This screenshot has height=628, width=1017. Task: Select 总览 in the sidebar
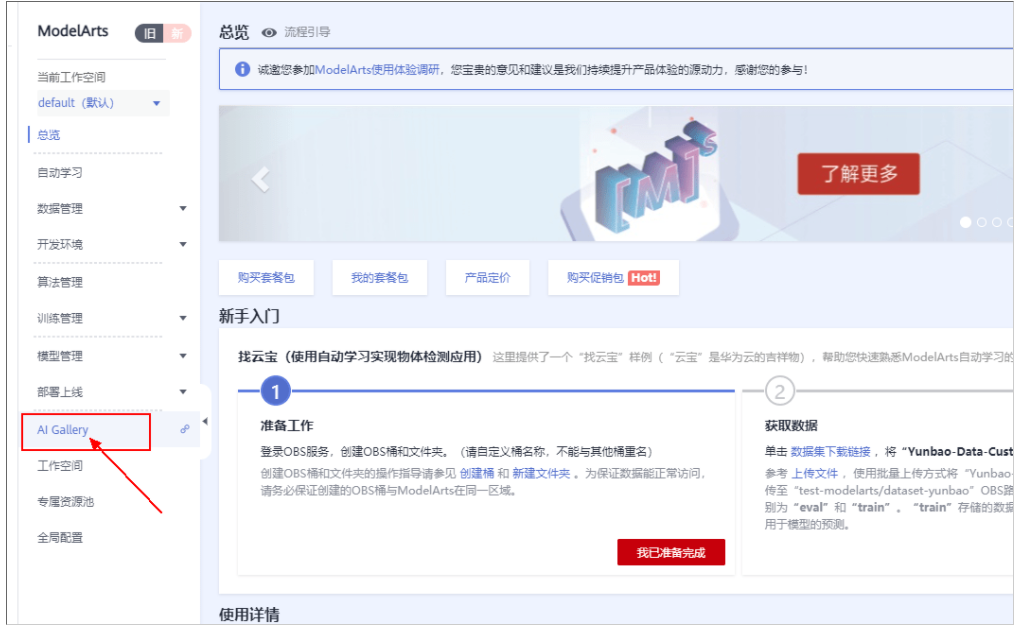pos(49,135)
